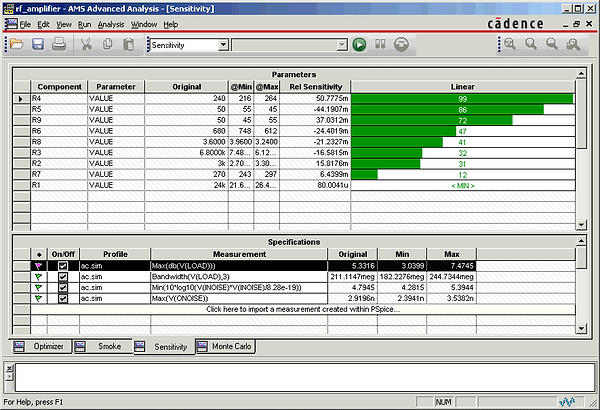Click the bandwidth original value 211.1147meg
The image size is (600, 410).
tap(352, 276)
